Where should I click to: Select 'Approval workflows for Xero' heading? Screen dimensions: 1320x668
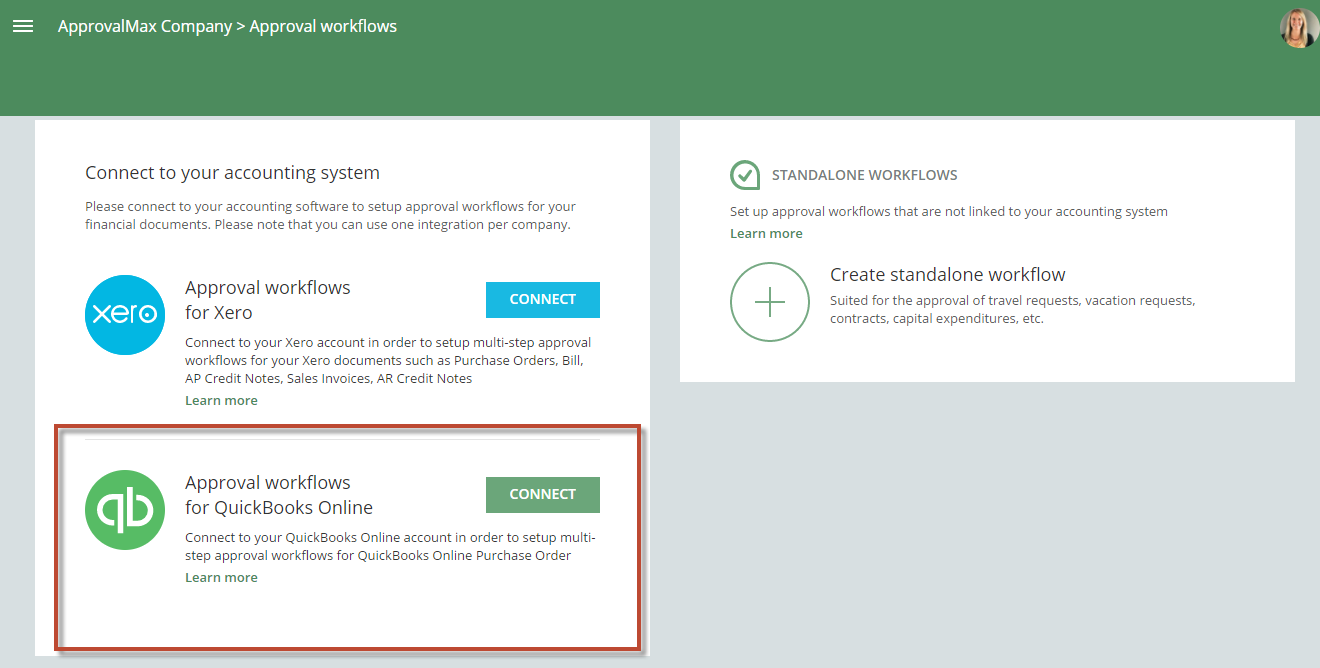pyautogui.click(x=268, y=300)
